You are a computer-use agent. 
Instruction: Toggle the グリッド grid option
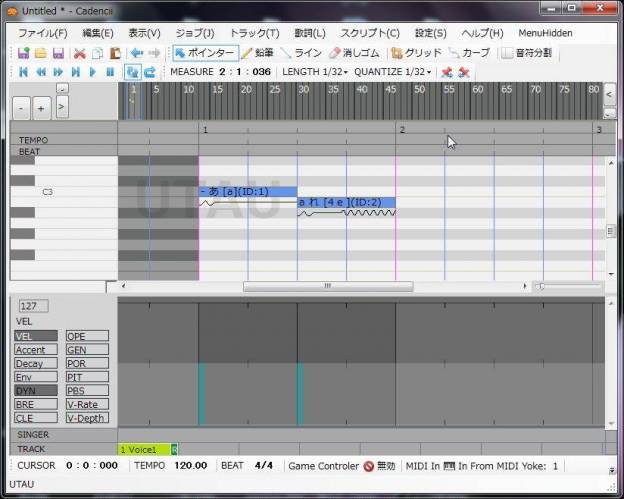pos(416,53)
